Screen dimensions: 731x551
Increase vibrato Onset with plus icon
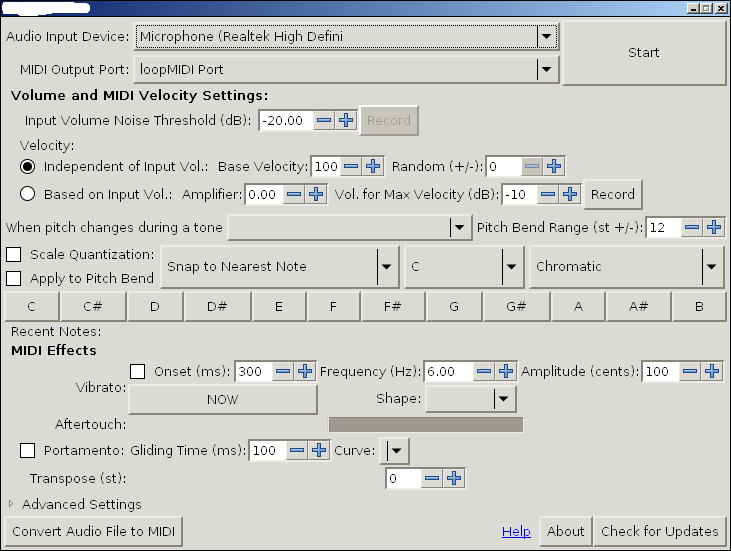[305, 371]
